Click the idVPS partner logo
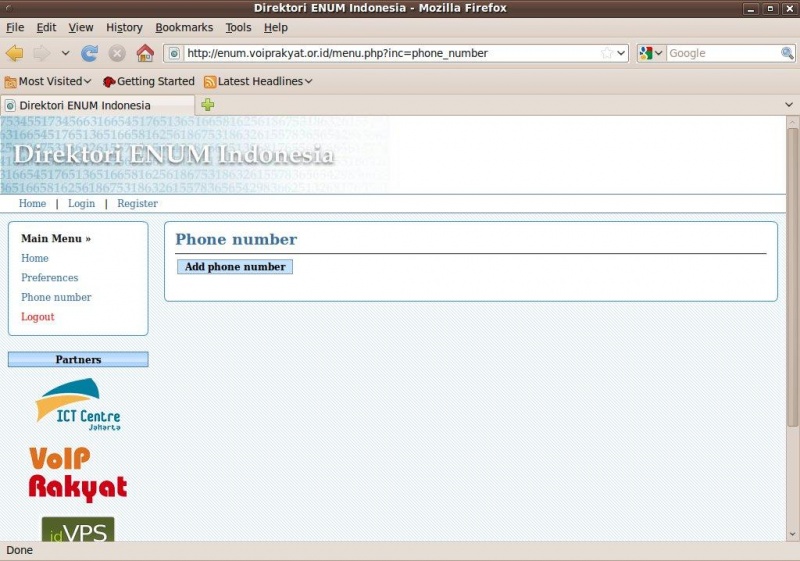 point(78,529)
